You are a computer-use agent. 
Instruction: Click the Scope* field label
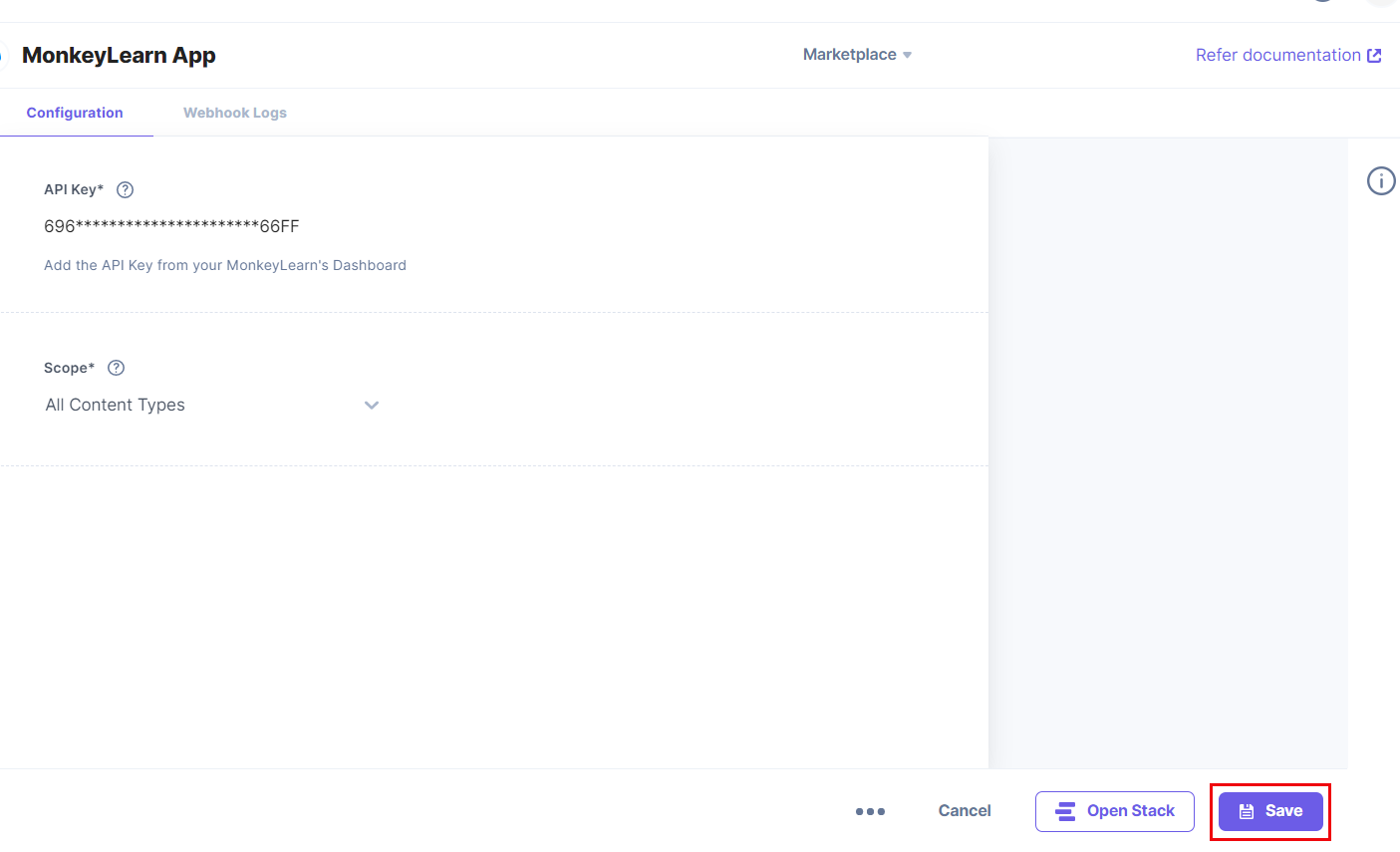tap(70, 368)
